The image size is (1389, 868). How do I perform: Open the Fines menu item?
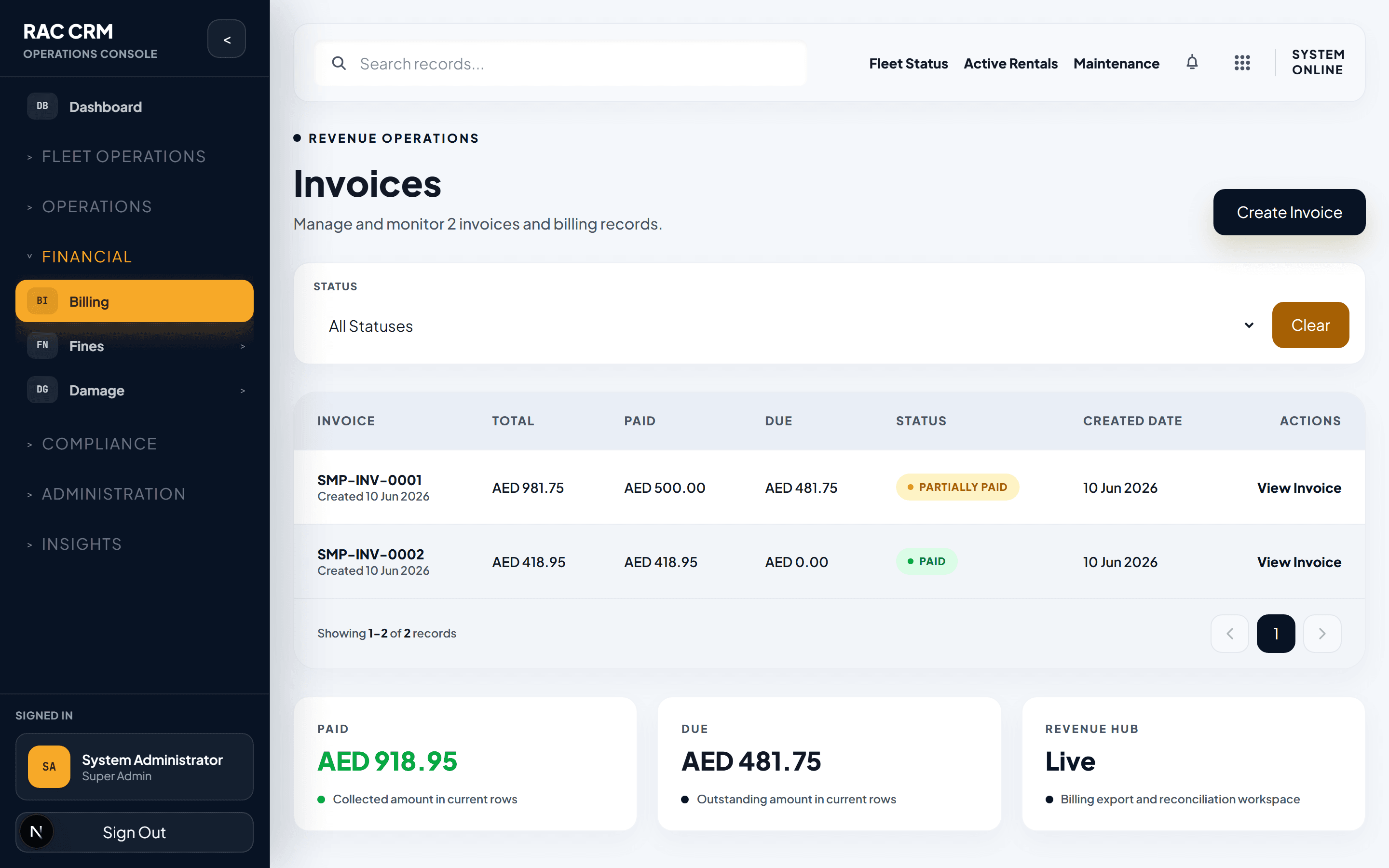click(x=134, y=346)
